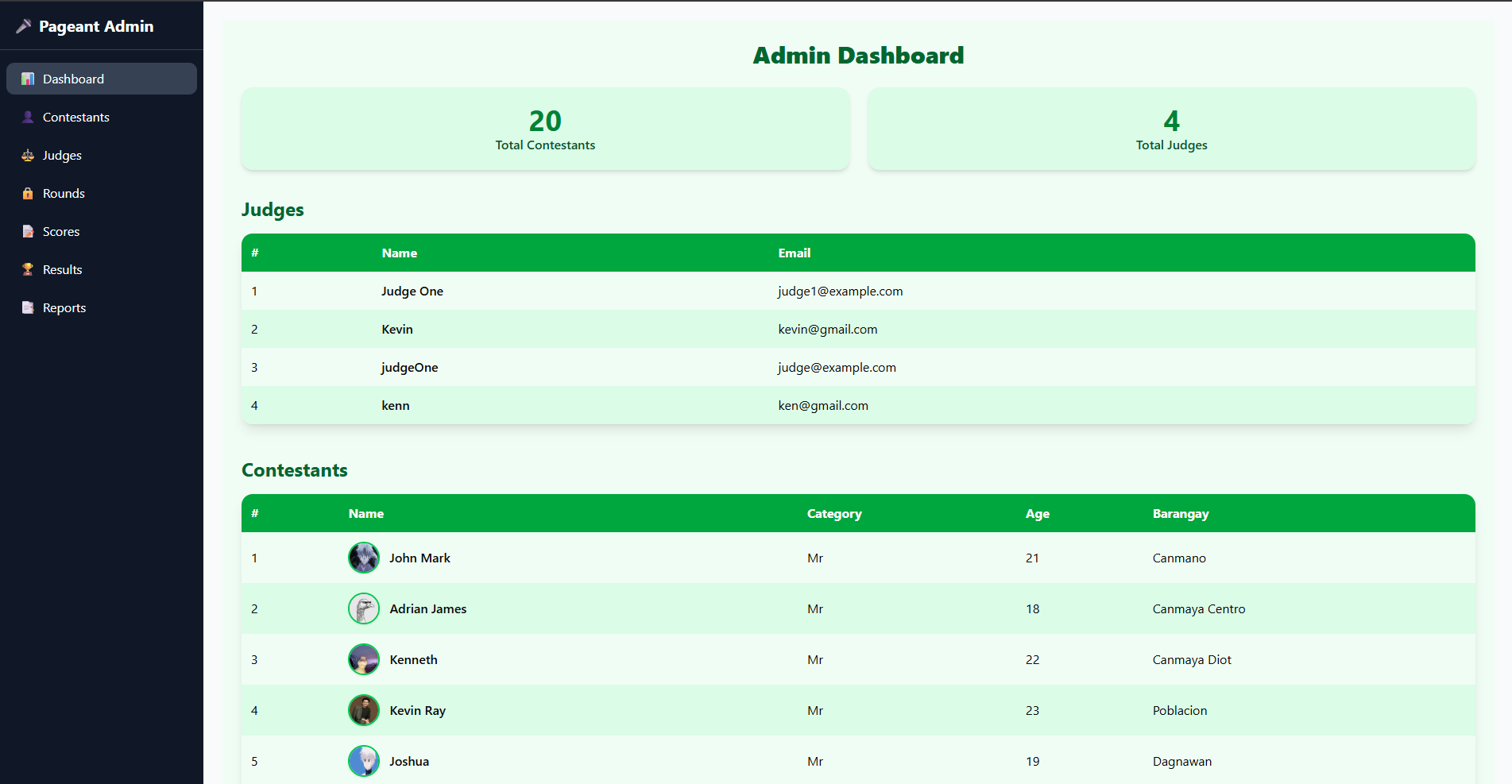Screen dimensions: 1512x784
Task: Click the Rounds lock icon
Action: coord(28,193)
